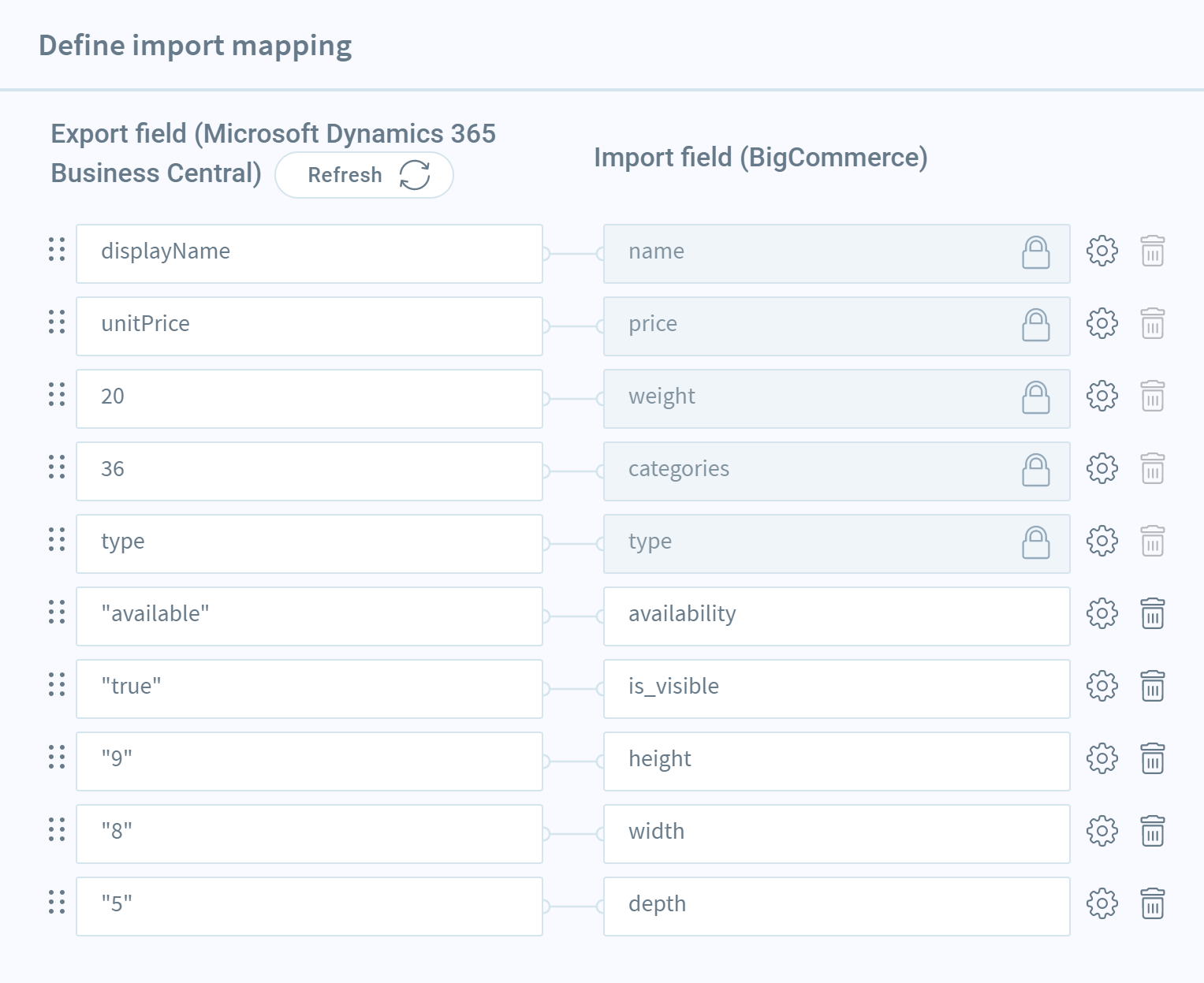Edit the is_visible import field
This screenshot has width=1204, height=983.
coord(837,689)
